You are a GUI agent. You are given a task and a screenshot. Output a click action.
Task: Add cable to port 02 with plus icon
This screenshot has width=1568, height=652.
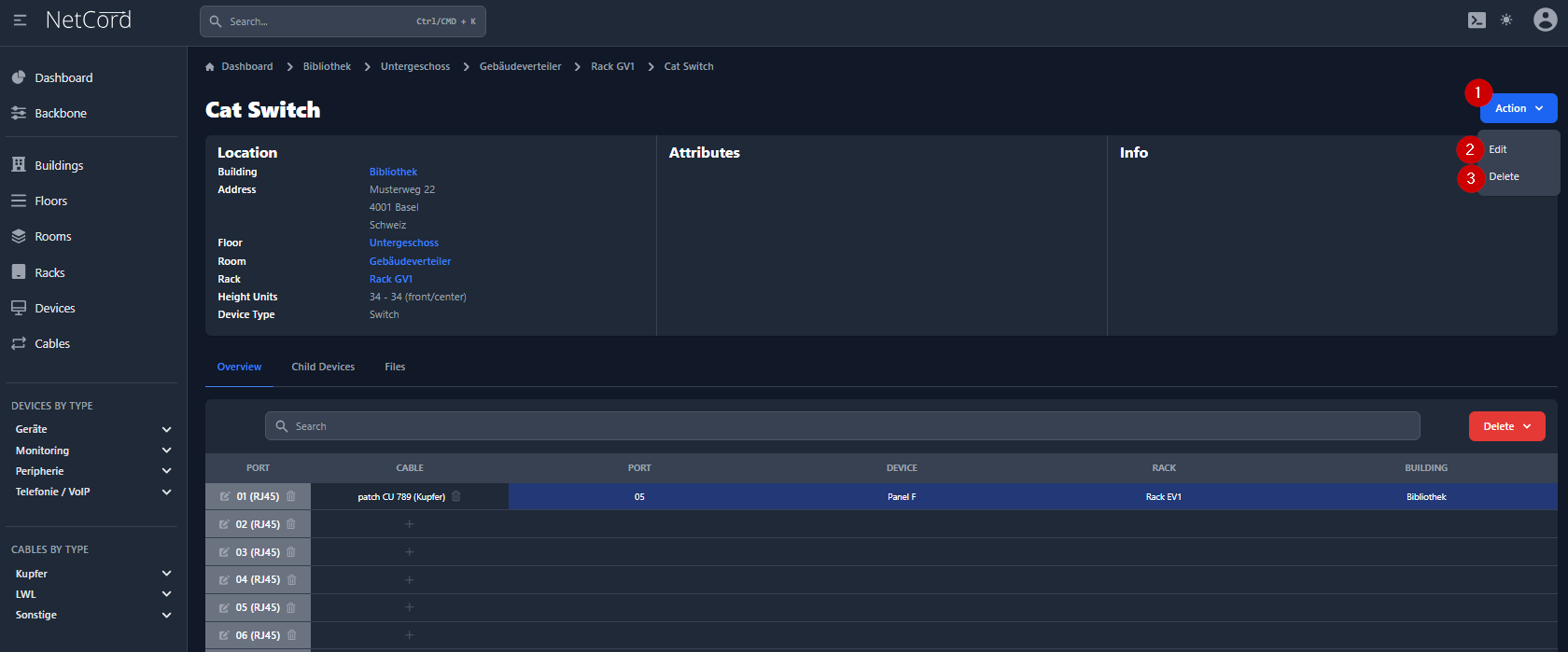[x=409, y=524]
